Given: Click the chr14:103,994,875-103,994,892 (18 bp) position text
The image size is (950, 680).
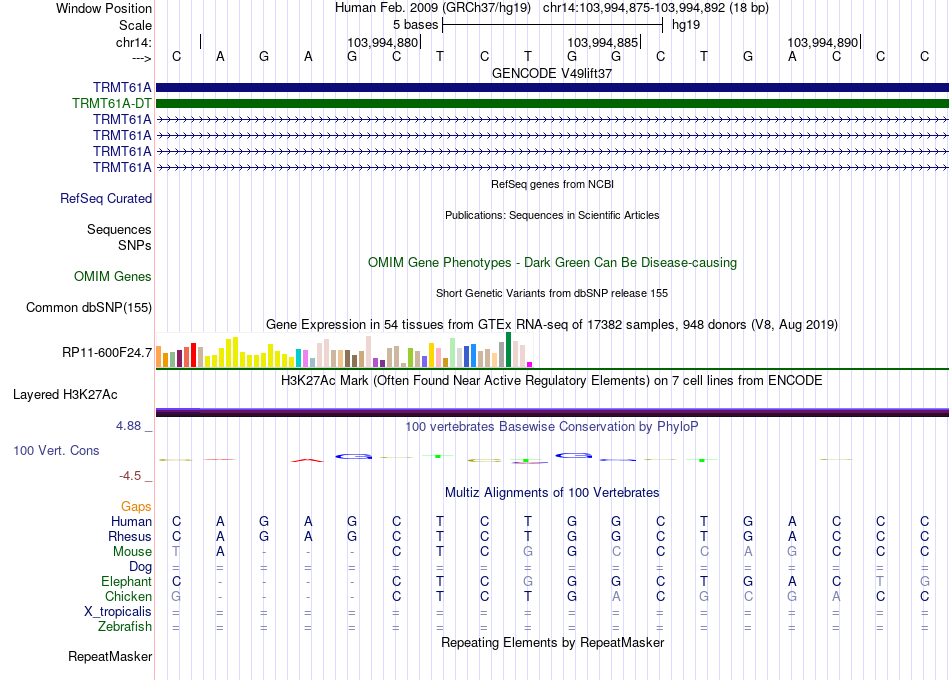Looking at the screenshot, I should pos(656,8).
